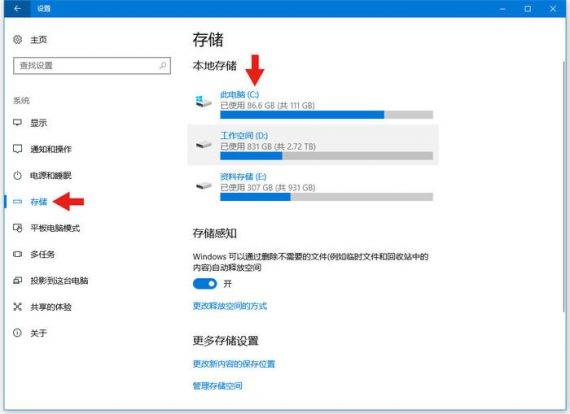The image size is (570, 414).
Task: Click the 关于 info icon
Action: point(17,333)
